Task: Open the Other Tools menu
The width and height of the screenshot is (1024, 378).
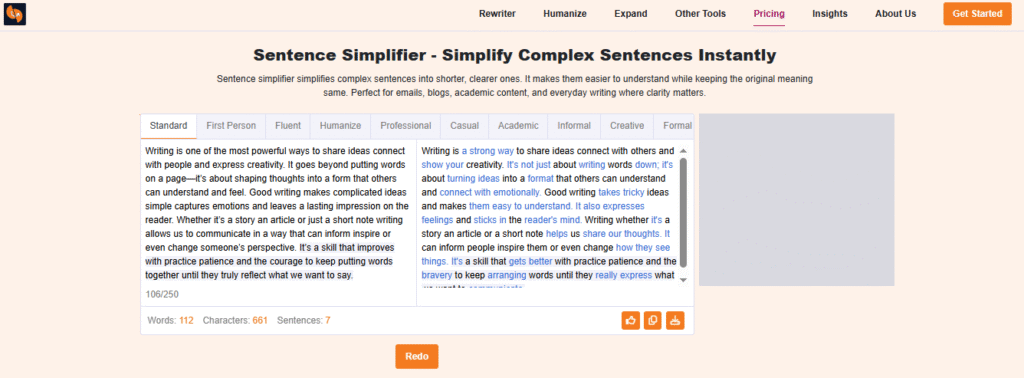Action: click(700, 14)
